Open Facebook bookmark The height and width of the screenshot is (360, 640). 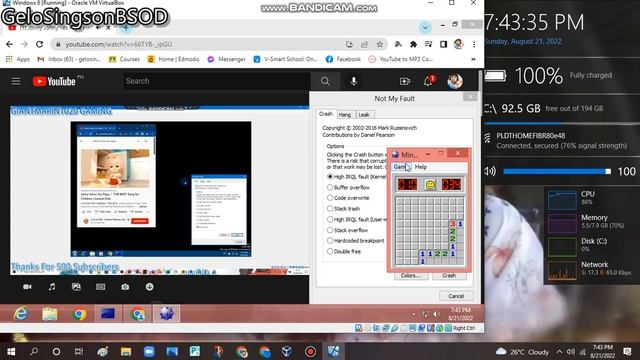pyautogui.click(x=344, y=59)
